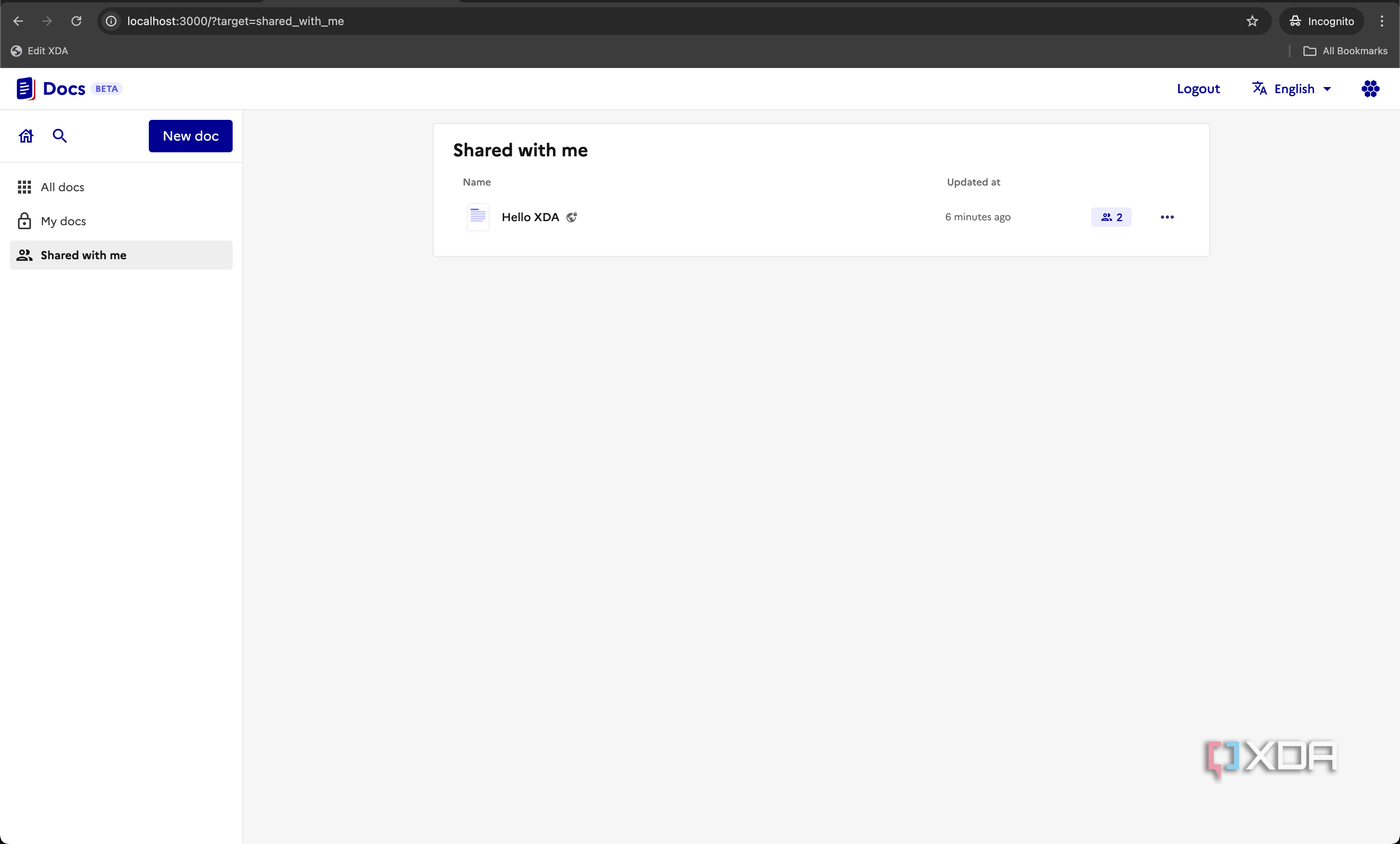This screenshot has width=1400, height=844.
Task: Click the Updated at column header
Action: 974,182
